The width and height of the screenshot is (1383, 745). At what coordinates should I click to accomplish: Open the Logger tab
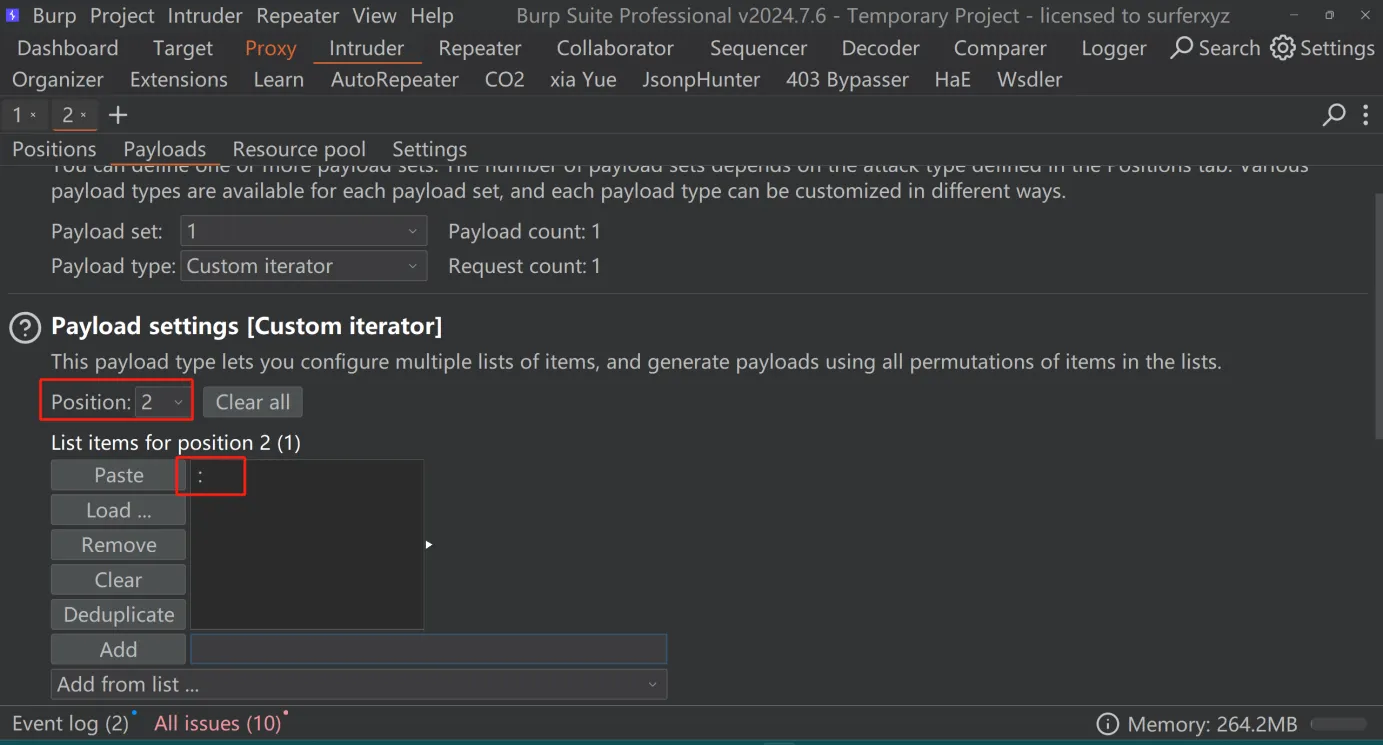pyautogui.click(x=1114, y=48)
